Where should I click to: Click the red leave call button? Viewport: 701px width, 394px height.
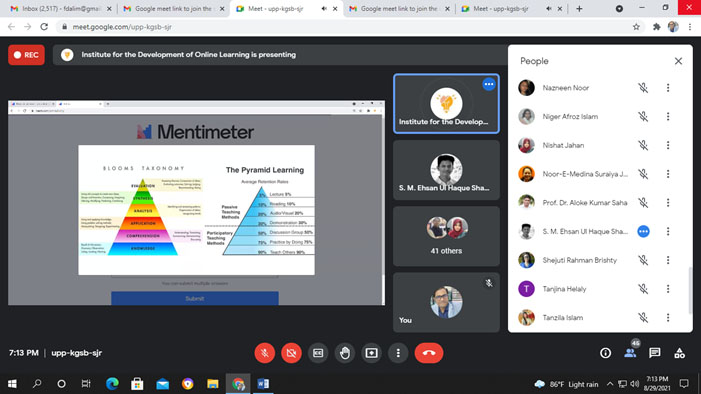[x=429, y=353]
